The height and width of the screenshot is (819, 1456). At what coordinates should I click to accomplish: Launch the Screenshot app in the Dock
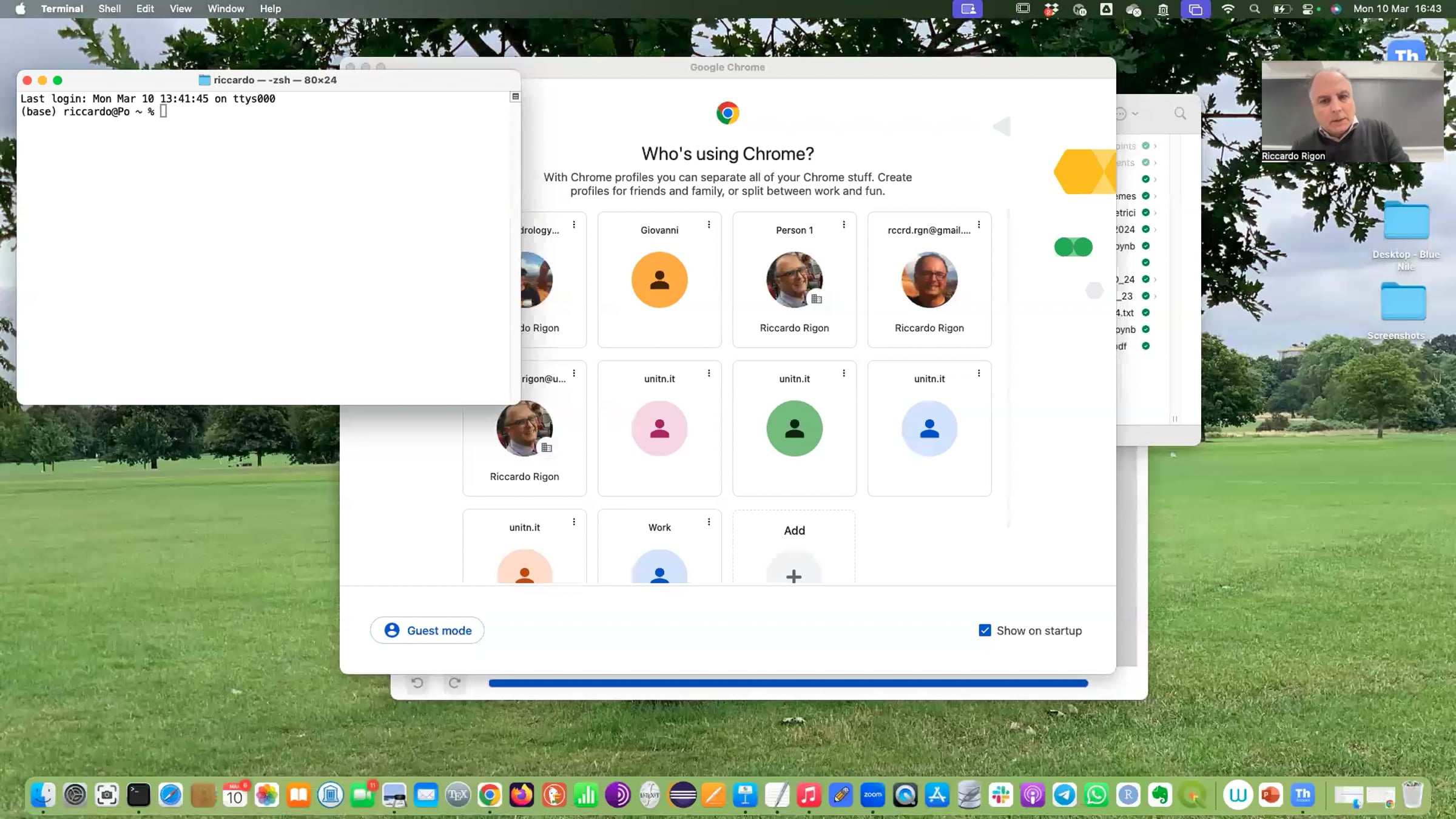(x=107, y=795)
